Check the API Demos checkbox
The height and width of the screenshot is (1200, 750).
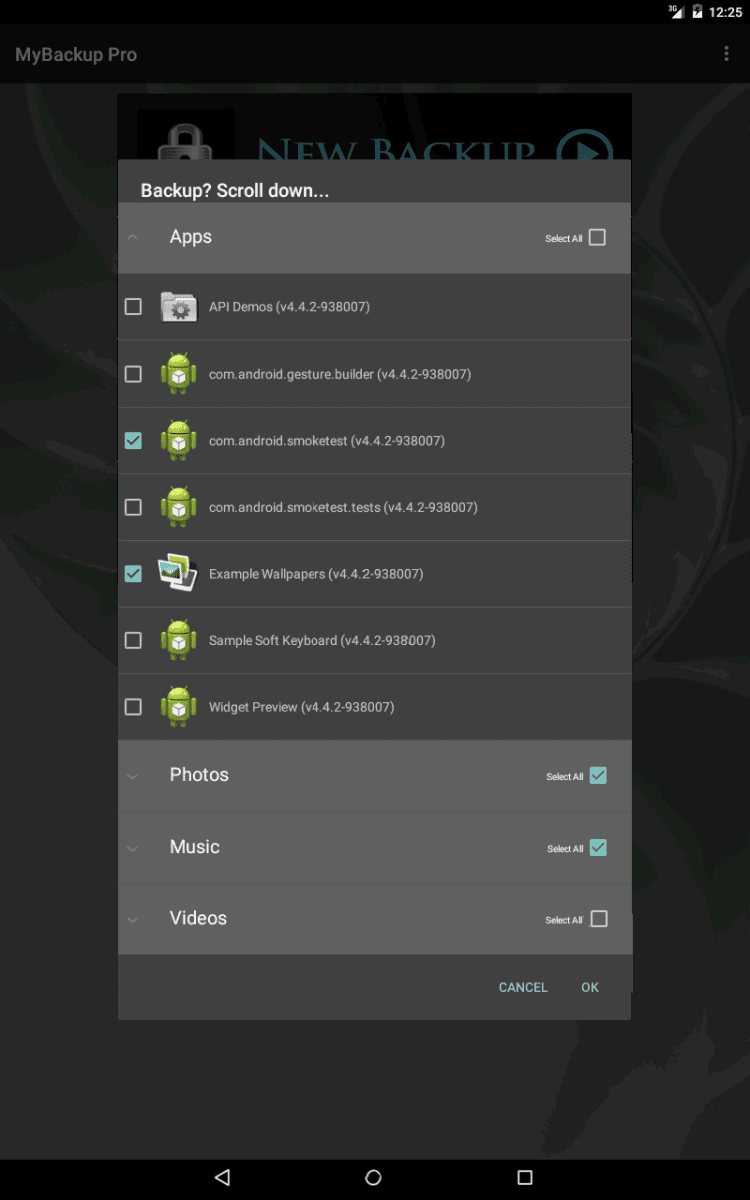coord(133,307)
